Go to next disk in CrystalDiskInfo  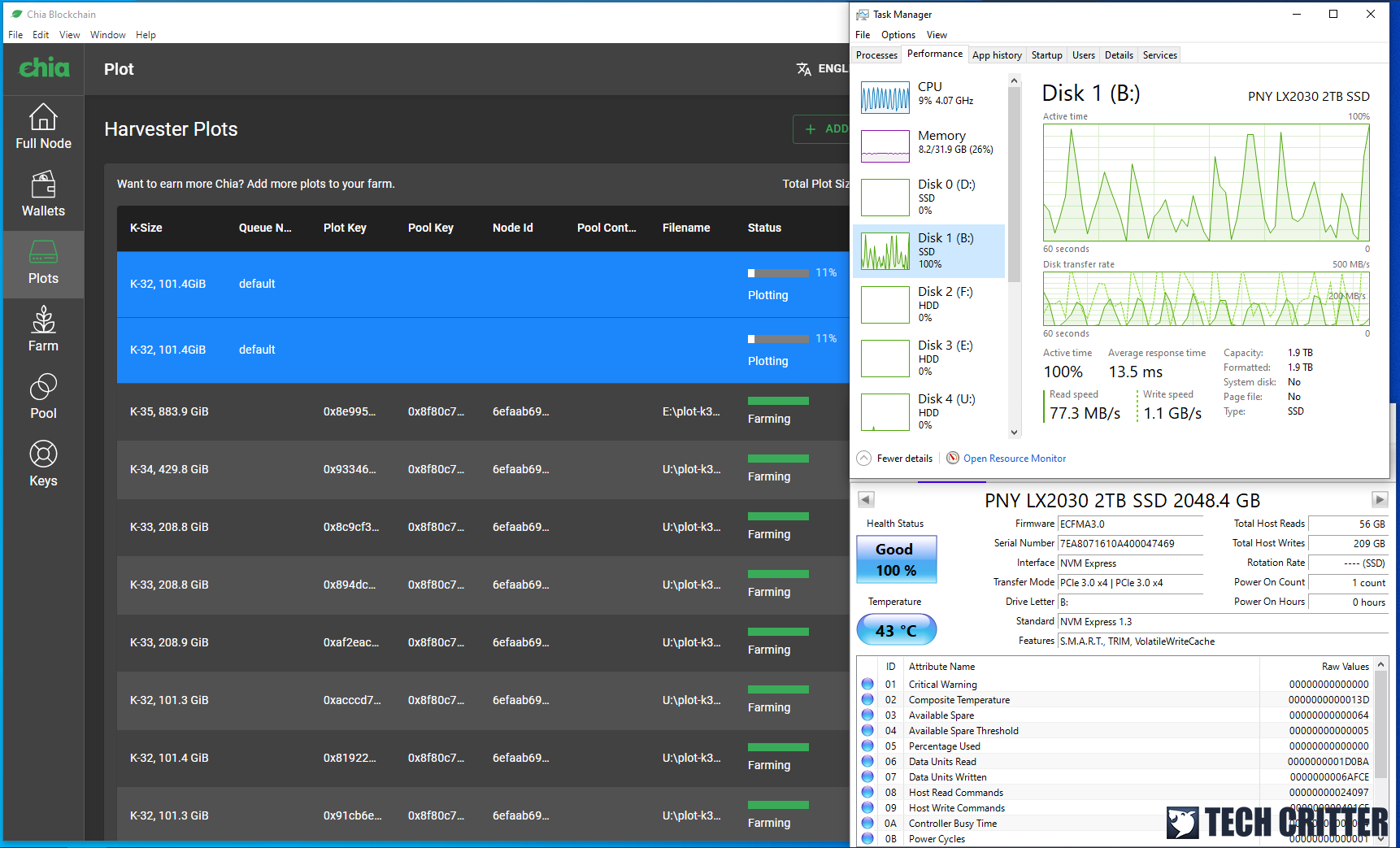tap(1380, 499)
